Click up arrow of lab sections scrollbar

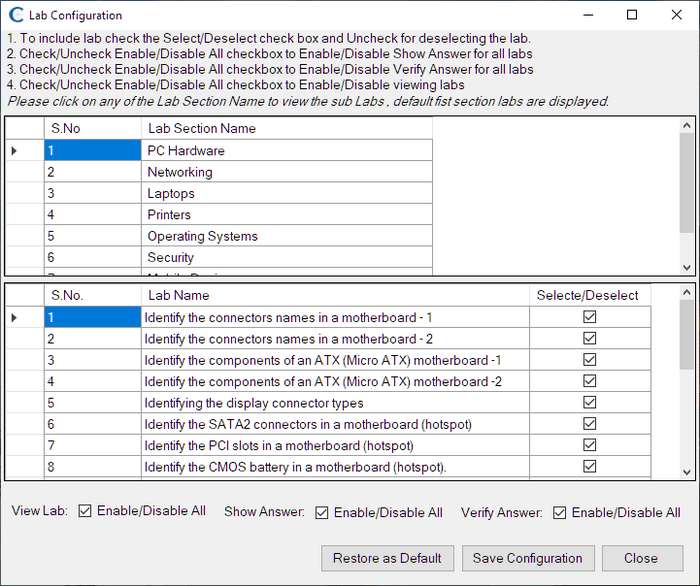click(x=687, y=125)
